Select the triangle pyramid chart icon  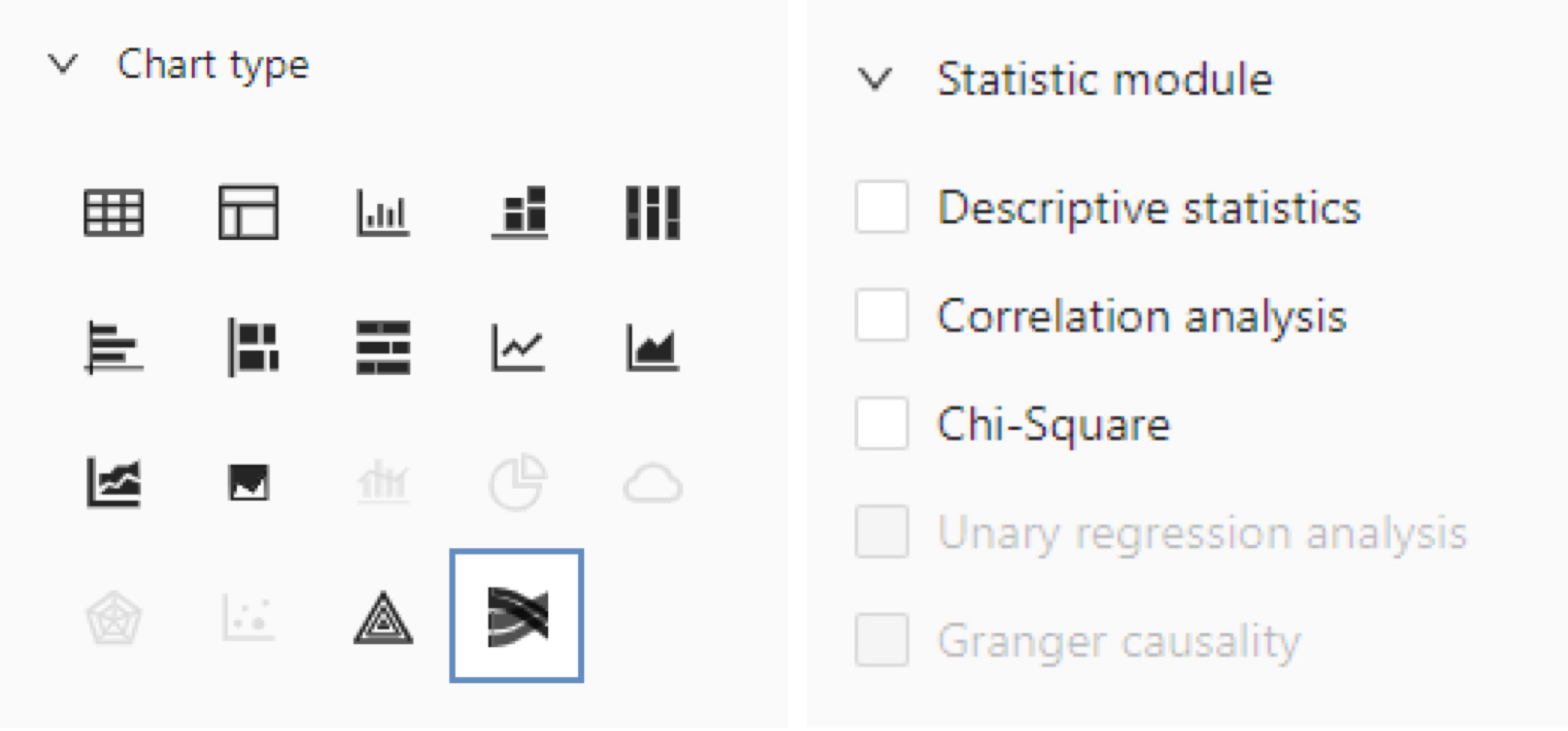[x=384, y=617]
